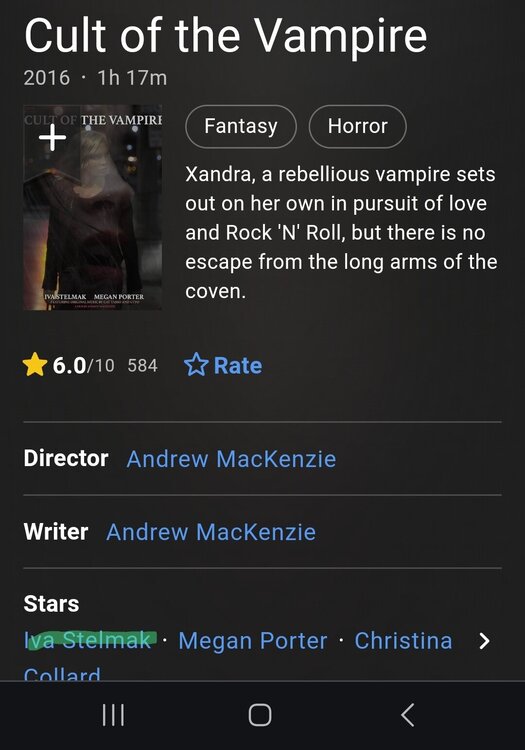Expand the Stars list chevron
Screen dimensions: 525x750
click(x=484, y=641)
